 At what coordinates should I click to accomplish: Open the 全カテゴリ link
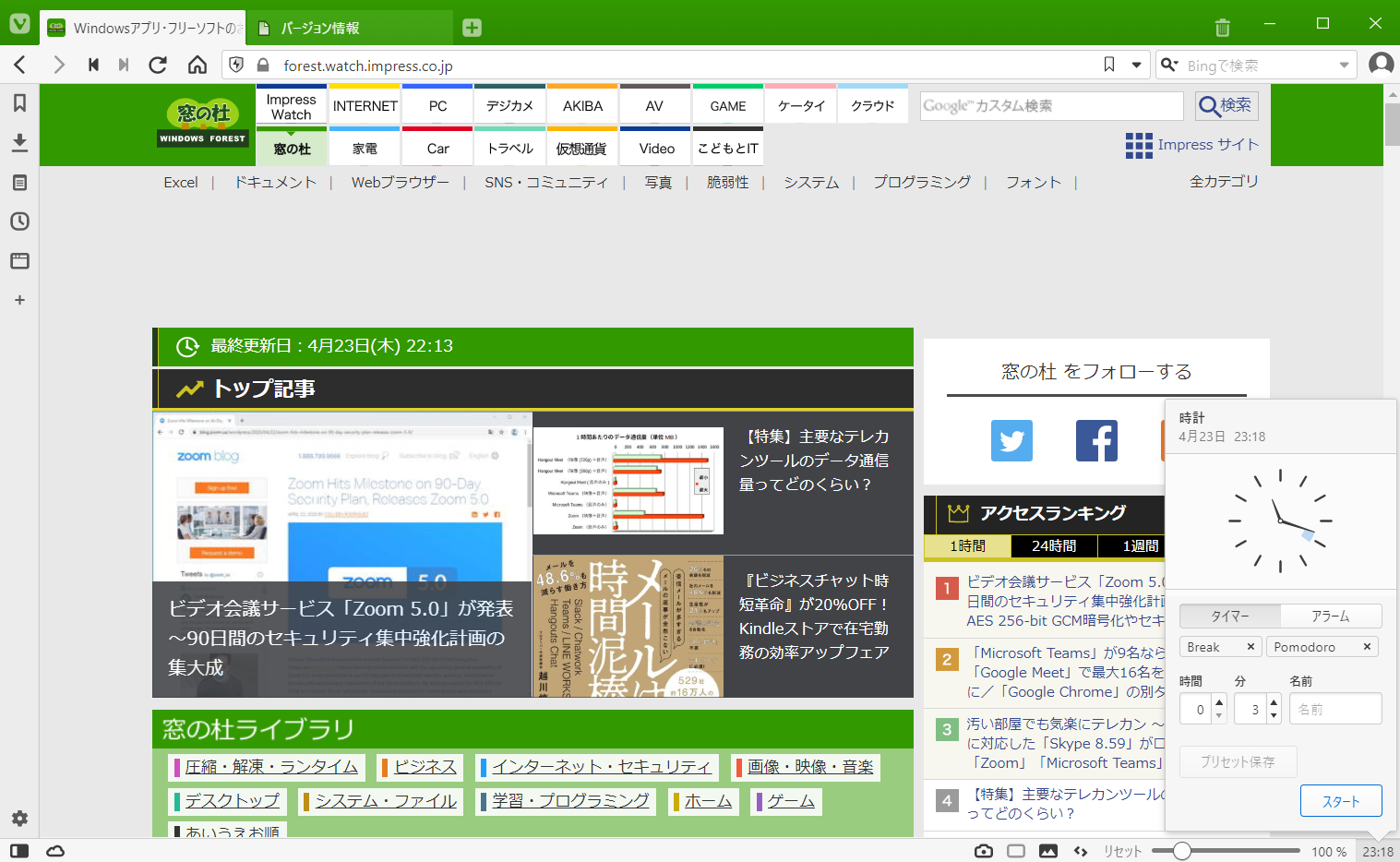1224,182
